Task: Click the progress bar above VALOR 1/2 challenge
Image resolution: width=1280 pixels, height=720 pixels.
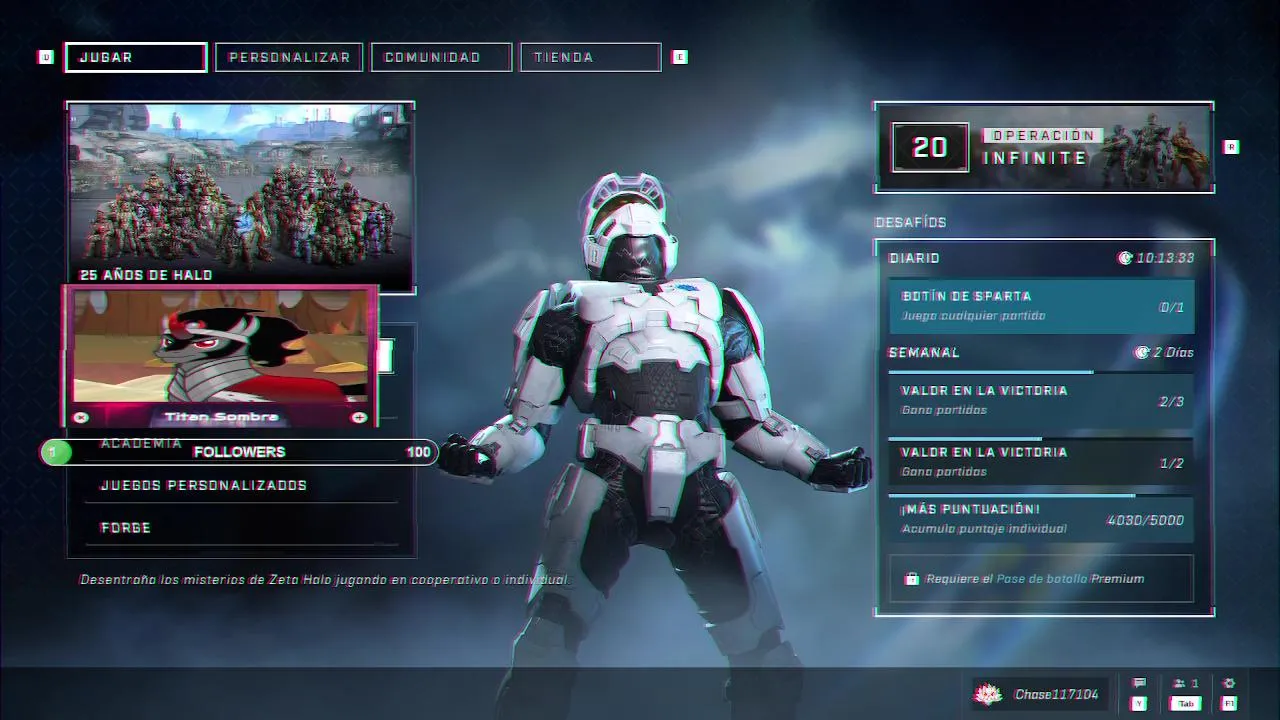Action: pos(1041,438)
